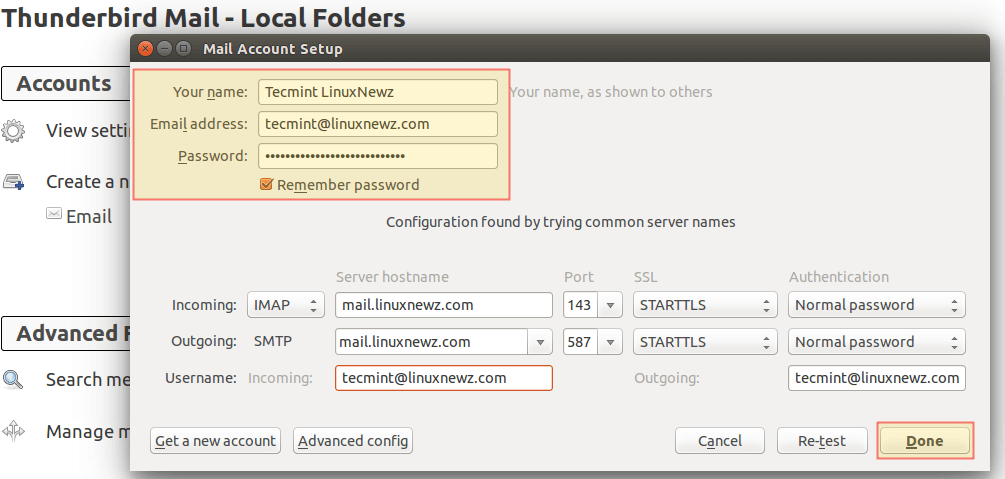The height and width of the screenshot is (479, 1005).
Task: Expand the outgoing SMTP hostname dropdown arrow
Action: (x=540, y=342)
